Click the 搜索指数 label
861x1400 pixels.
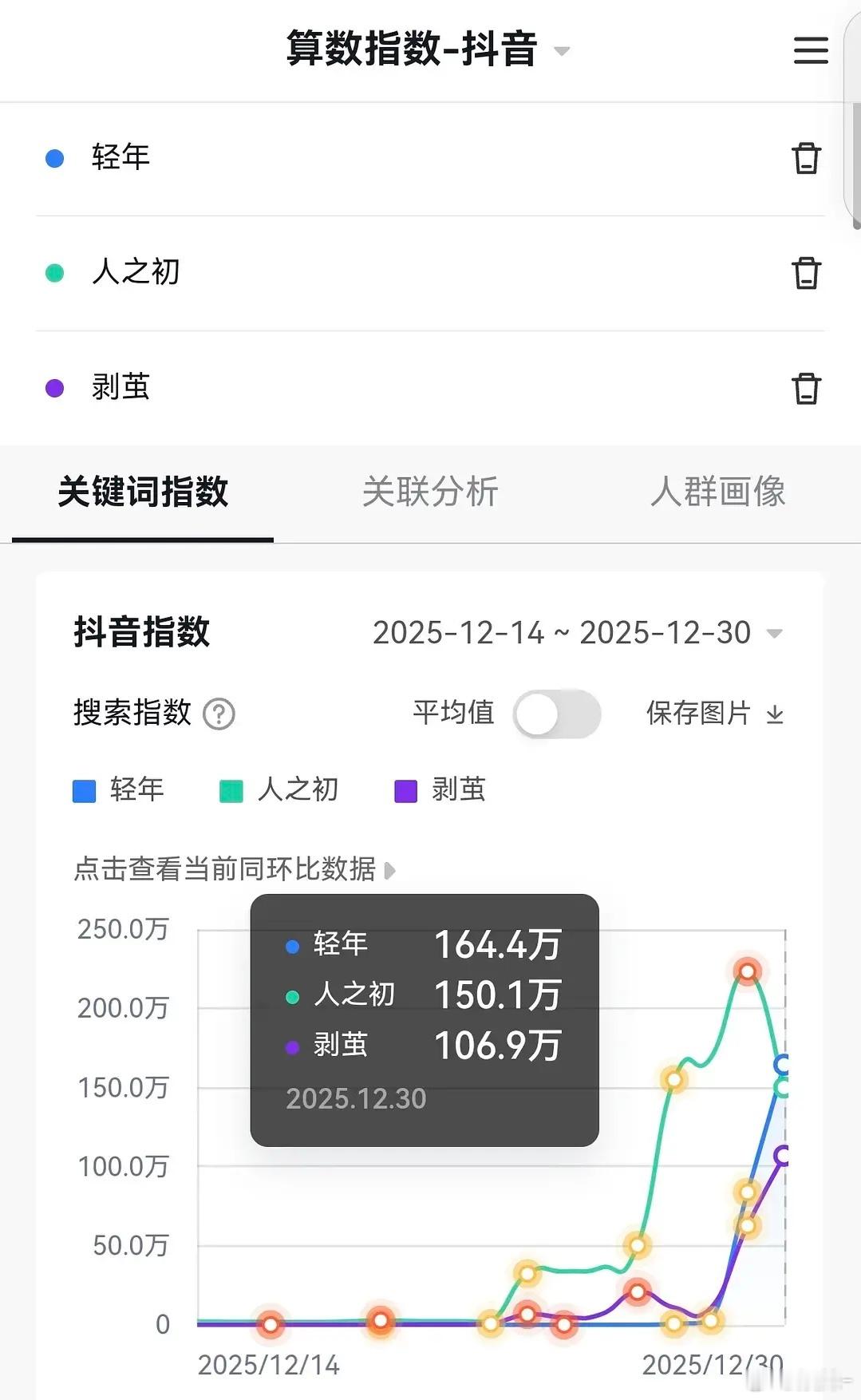coord(132,712)
